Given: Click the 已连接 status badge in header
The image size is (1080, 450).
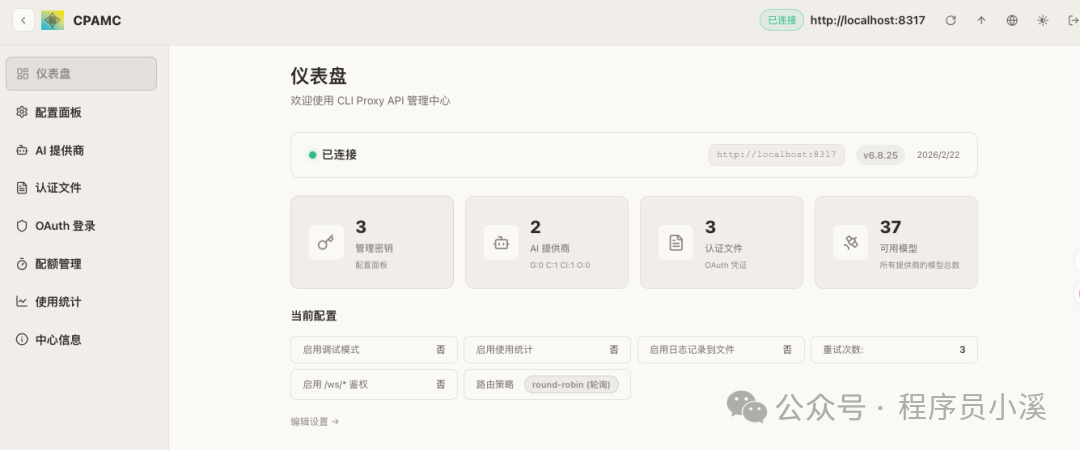Looking at the screenshot, I should pyautogui.click(x=782, y=21).
